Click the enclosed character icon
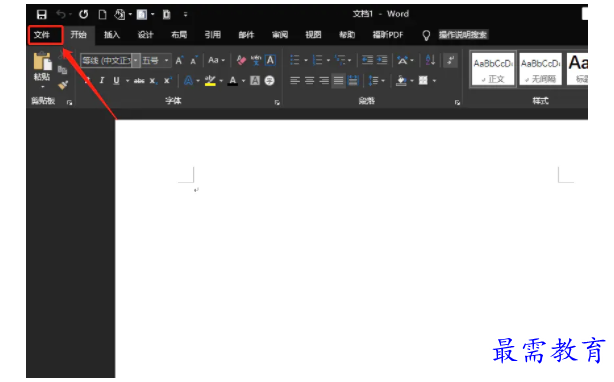614x382 pixels. tap(269, 81)
